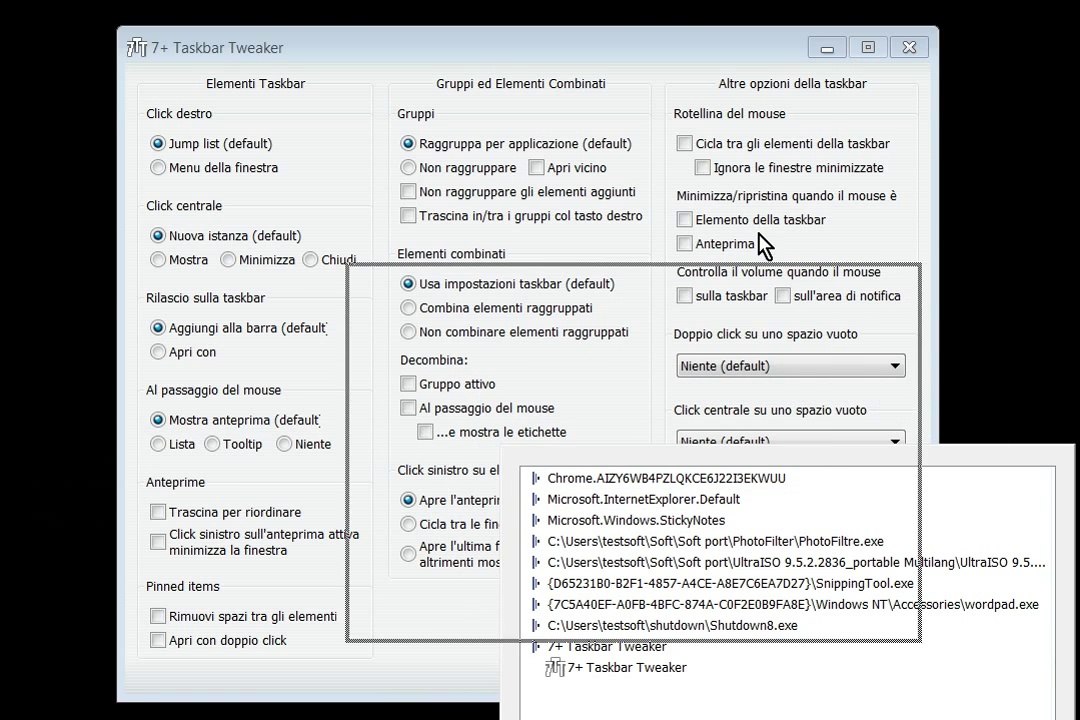Select 7+ Taskbar Tweaker group entry
This screenshot has width=1080, height=720.
[x=607, y=646]
